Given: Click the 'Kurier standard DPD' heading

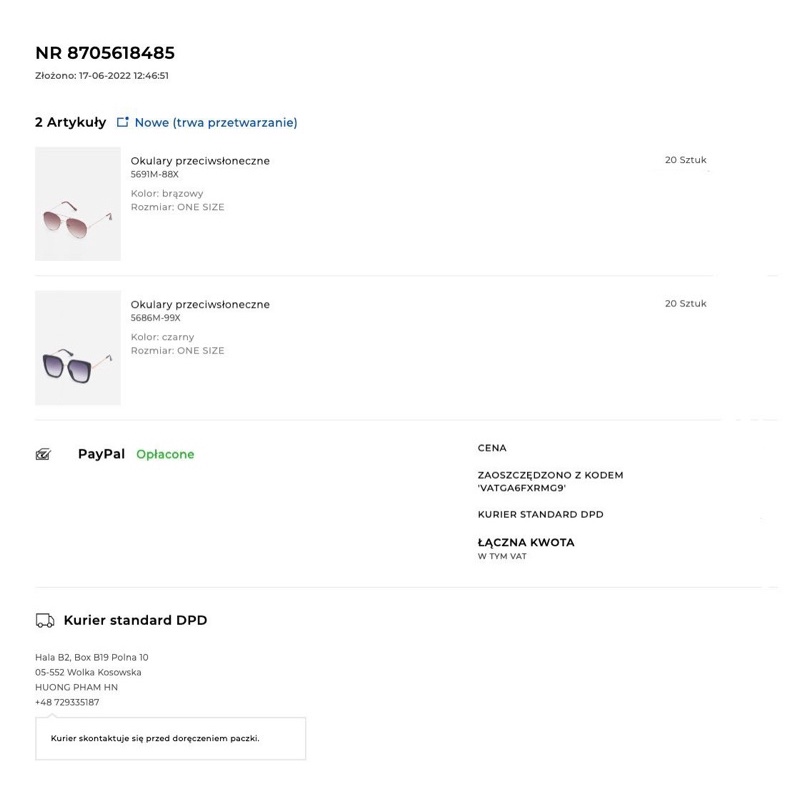Looking at the screenshot, I should 135,620.
